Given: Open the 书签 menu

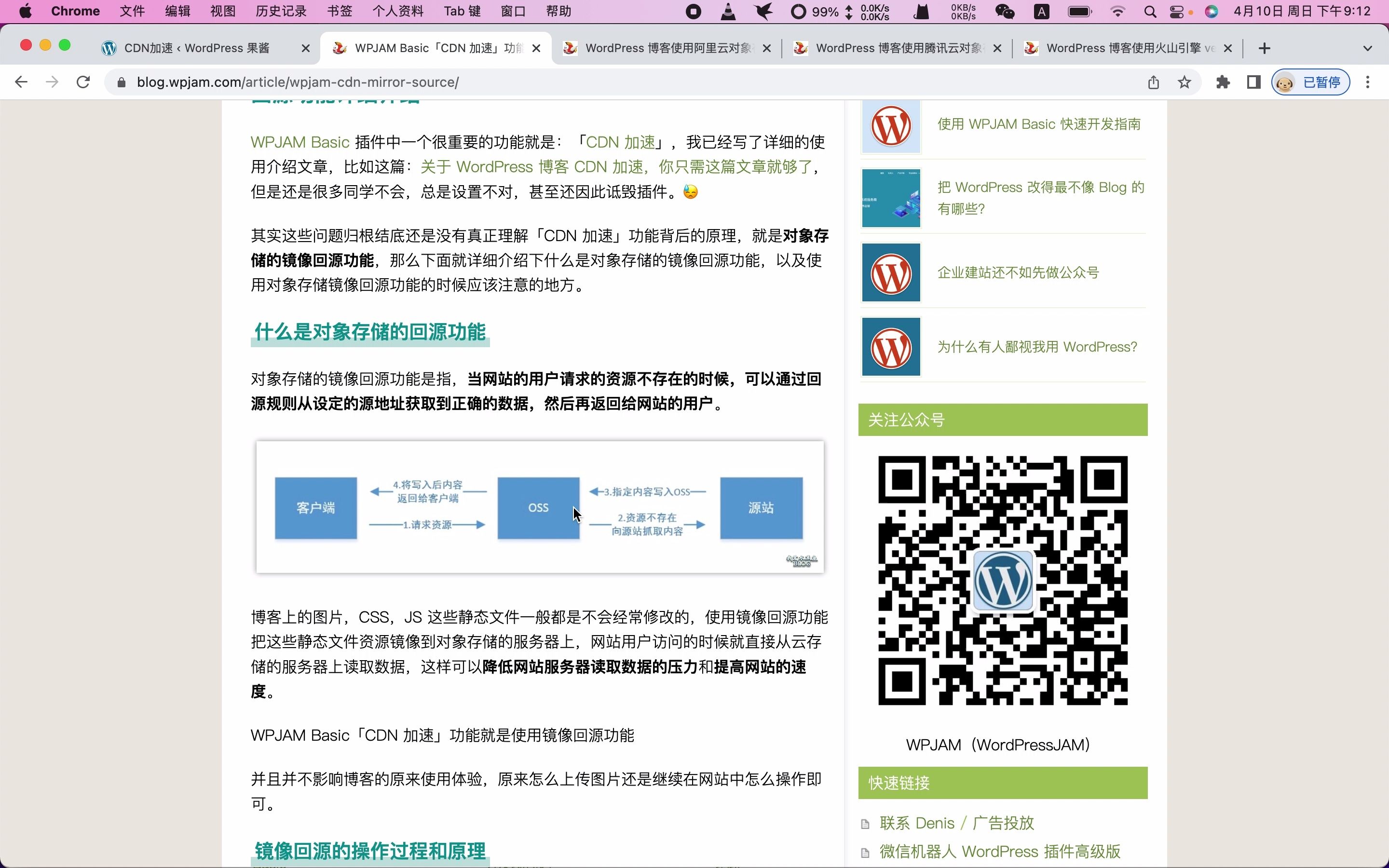Looking at the screenshot, I should [339, 12].
